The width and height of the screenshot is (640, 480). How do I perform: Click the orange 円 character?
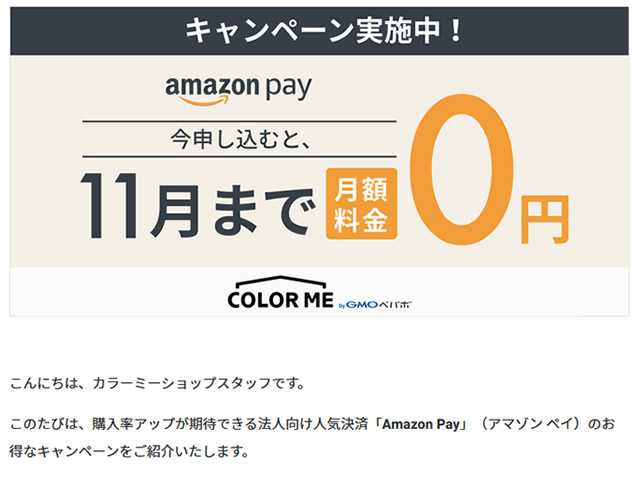(544, 219)
